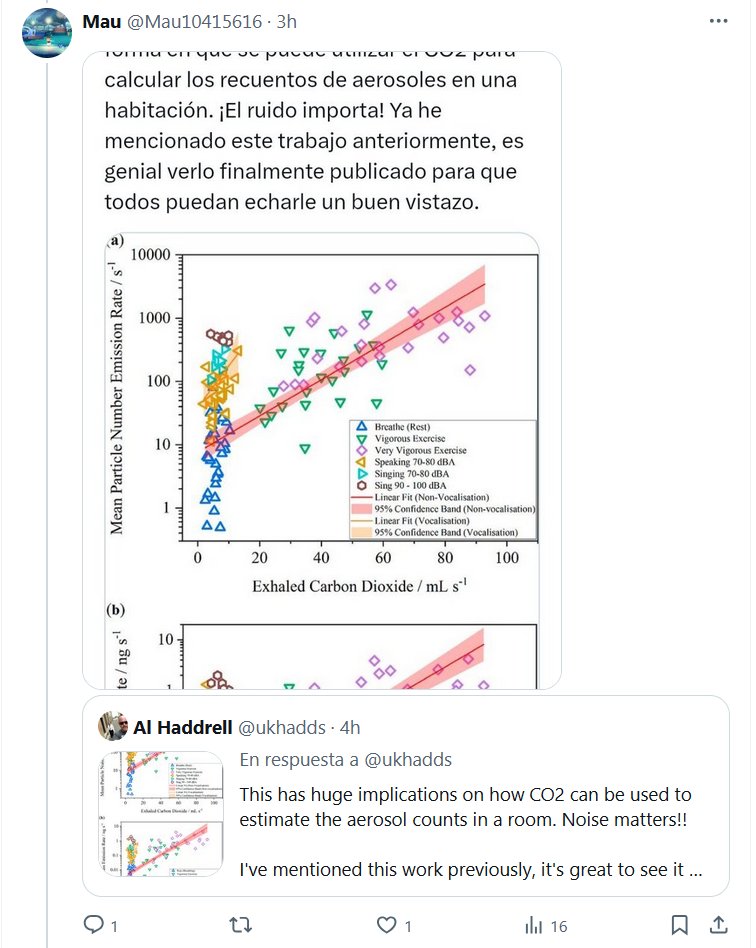Bookmark this tweet
The image size is (756, 948).
point(679,925)
